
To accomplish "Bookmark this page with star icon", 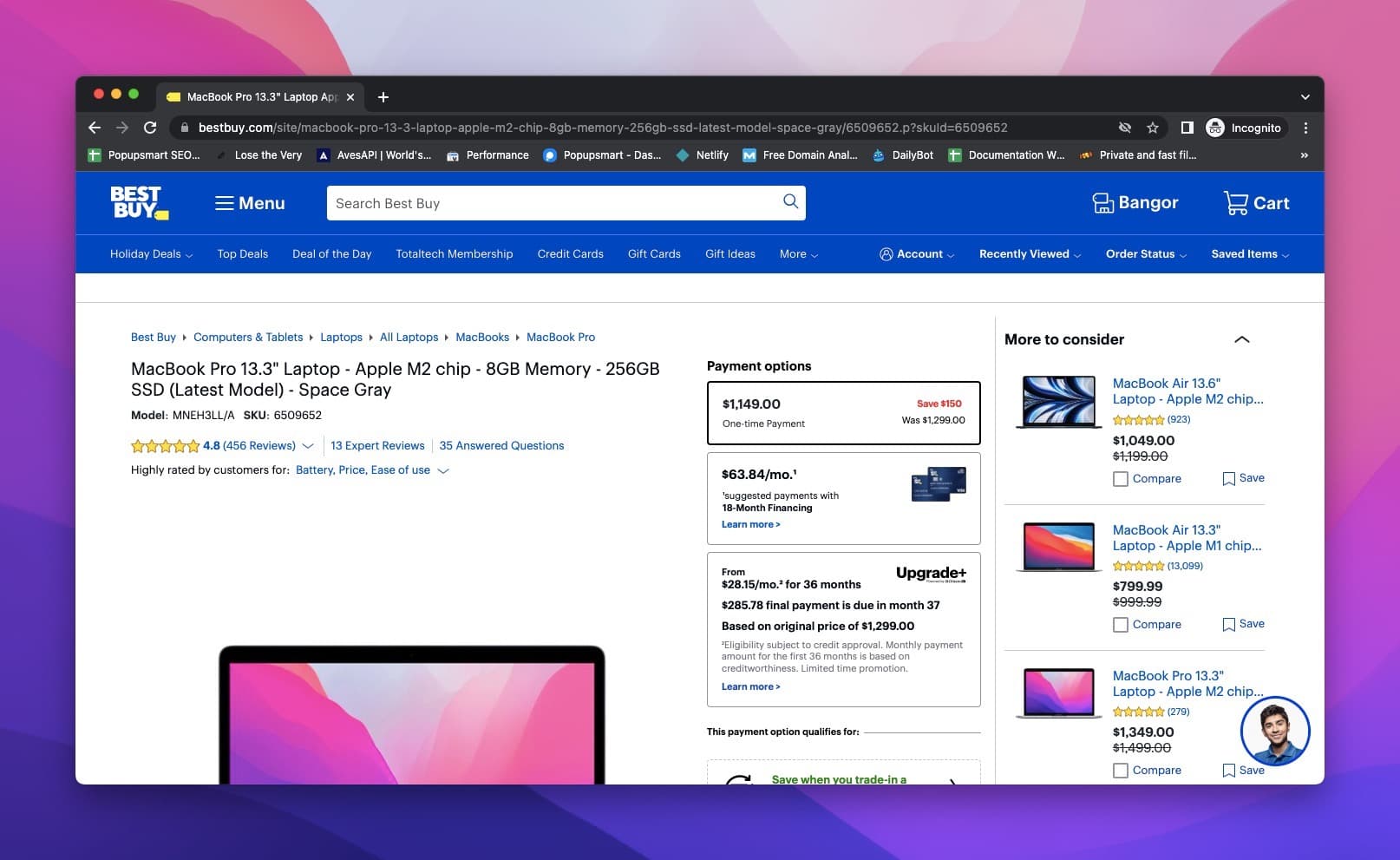I will [x=1153, y=128].
